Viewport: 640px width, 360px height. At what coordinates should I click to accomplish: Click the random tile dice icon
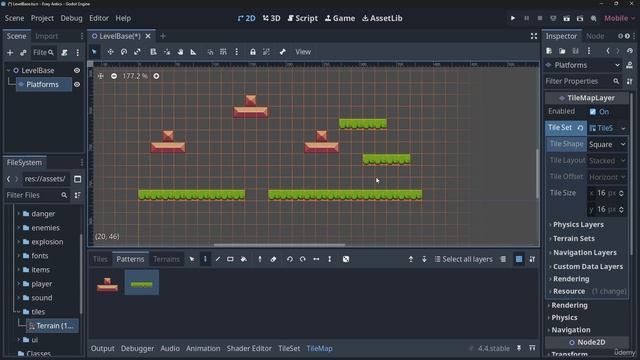[x=346, y=259]
